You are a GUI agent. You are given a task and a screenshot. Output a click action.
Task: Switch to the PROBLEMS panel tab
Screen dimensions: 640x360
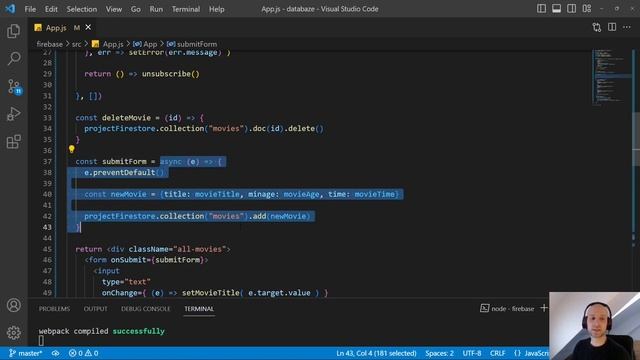[x=54, y=309]
